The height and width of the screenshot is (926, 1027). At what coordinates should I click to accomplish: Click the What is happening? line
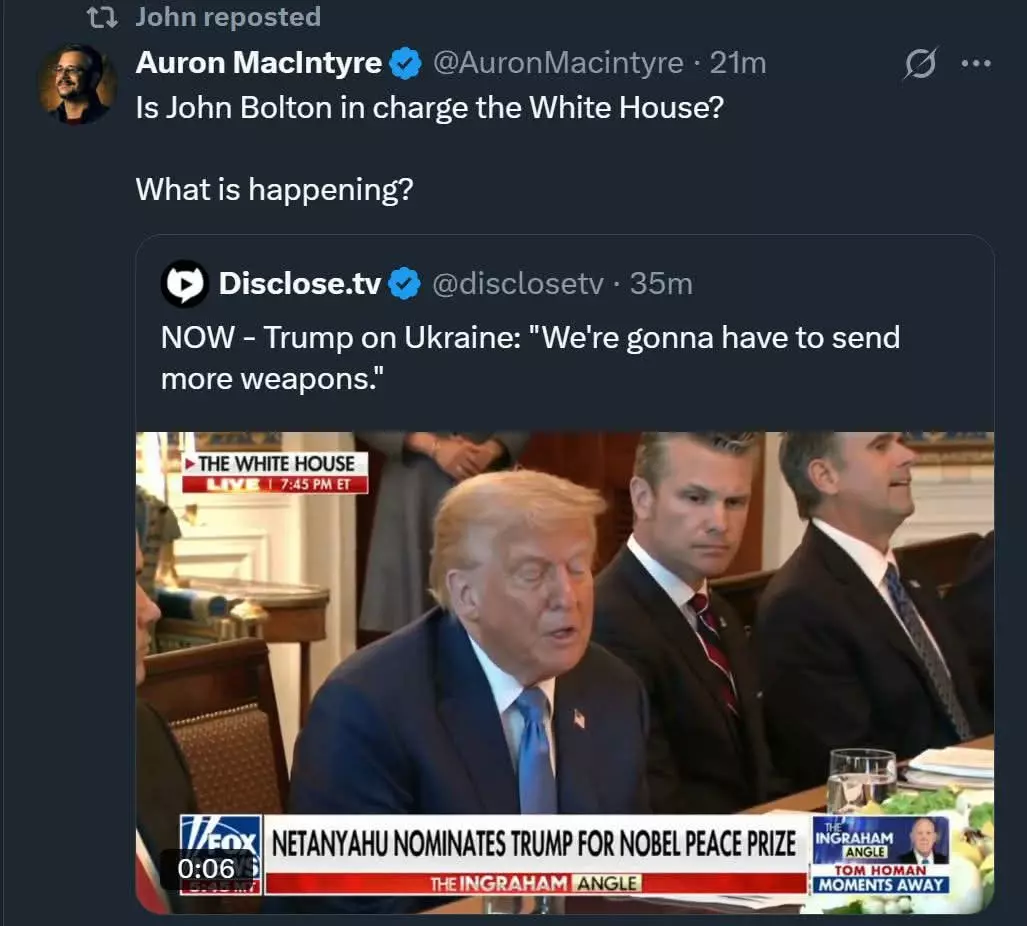pyautogui.click(x=274, y=190)
